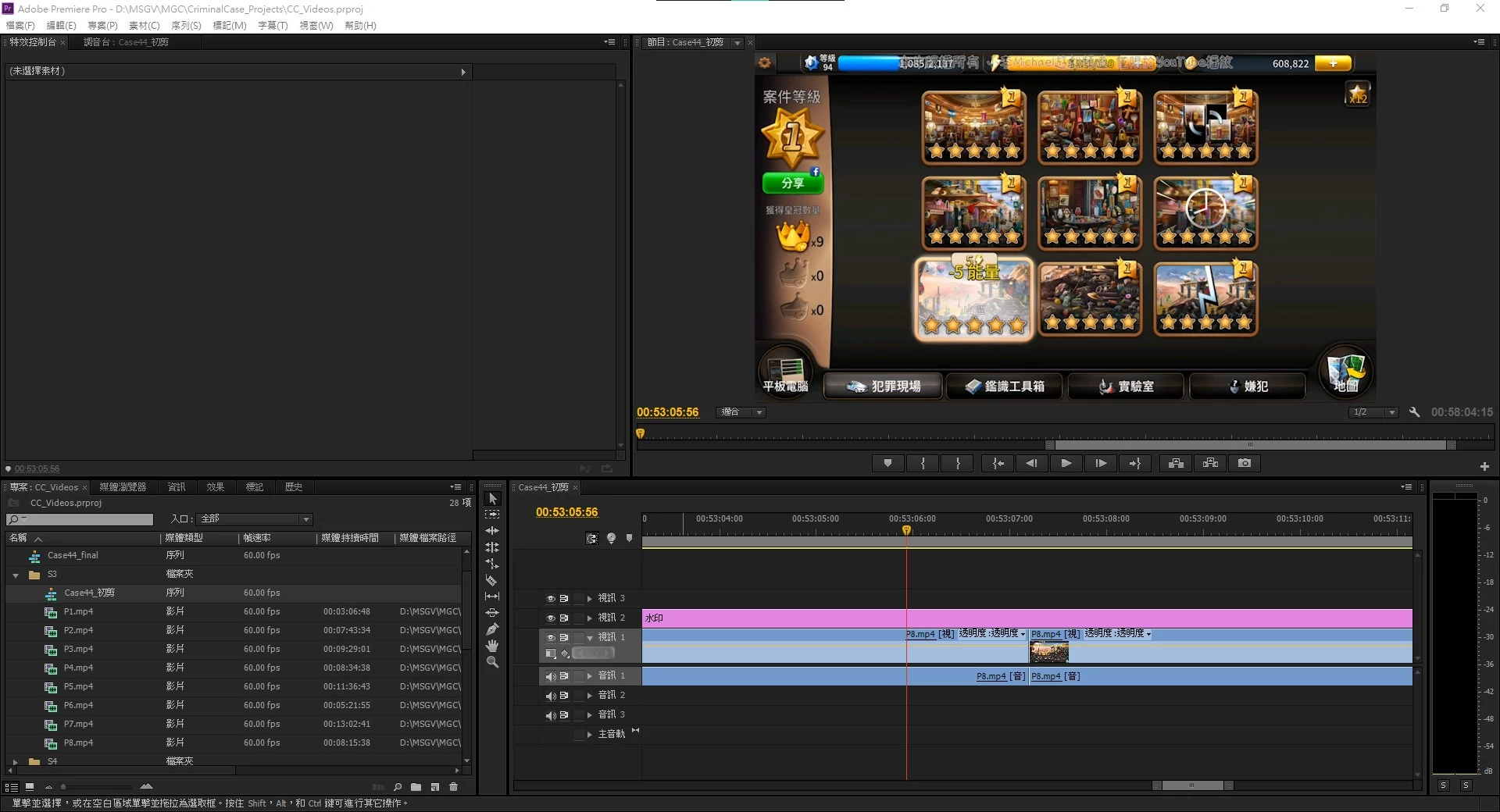Expand the 視訊 3 track
Screen dimensions: 1500x812
[x=590, y=599]
